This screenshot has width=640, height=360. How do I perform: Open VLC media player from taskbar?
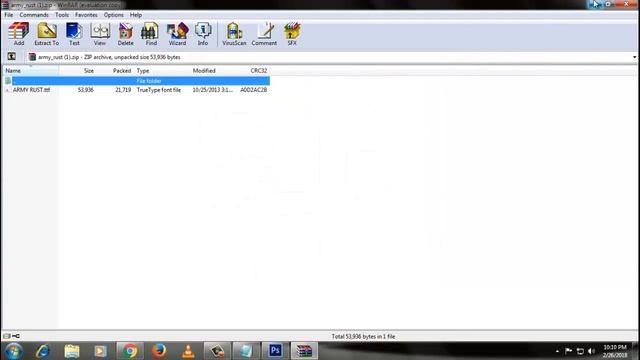click(188, 351)
